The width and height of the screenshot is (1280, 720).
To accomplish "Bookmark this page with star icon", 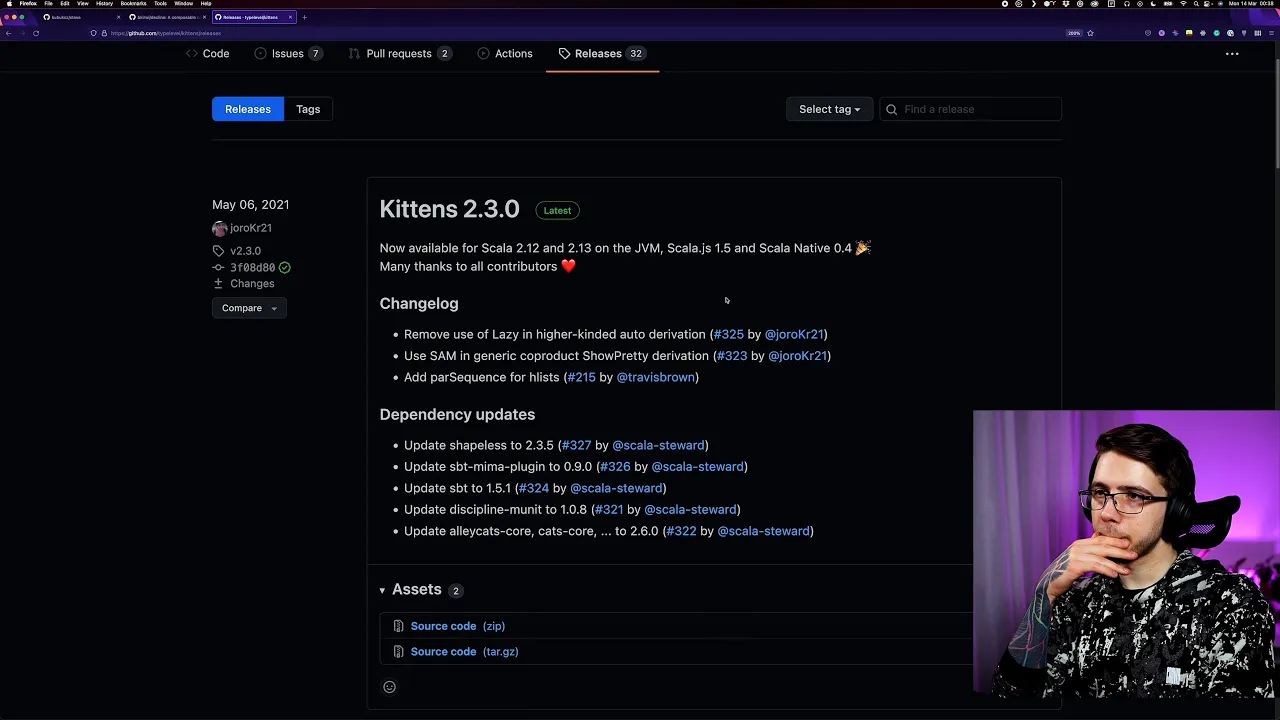I will pos(1090,33).
